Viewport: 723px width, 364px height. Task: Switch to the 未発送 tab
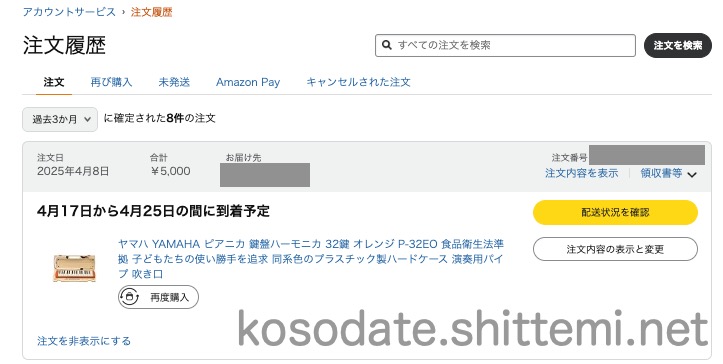click(174, 82)
